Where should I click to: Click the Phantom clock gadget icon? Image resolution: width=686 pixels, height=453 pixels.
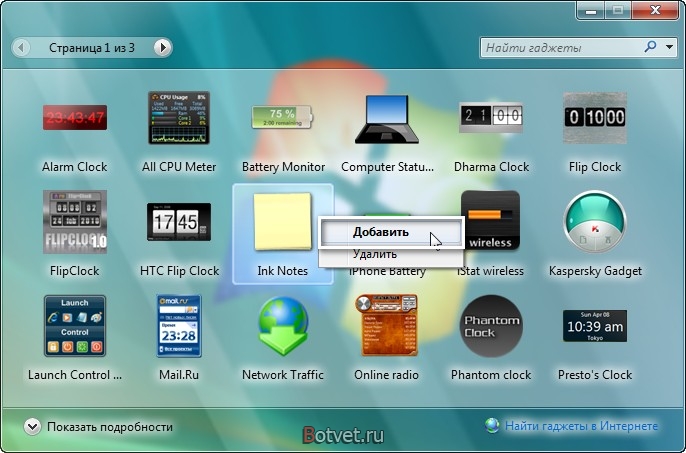point(491,326)
